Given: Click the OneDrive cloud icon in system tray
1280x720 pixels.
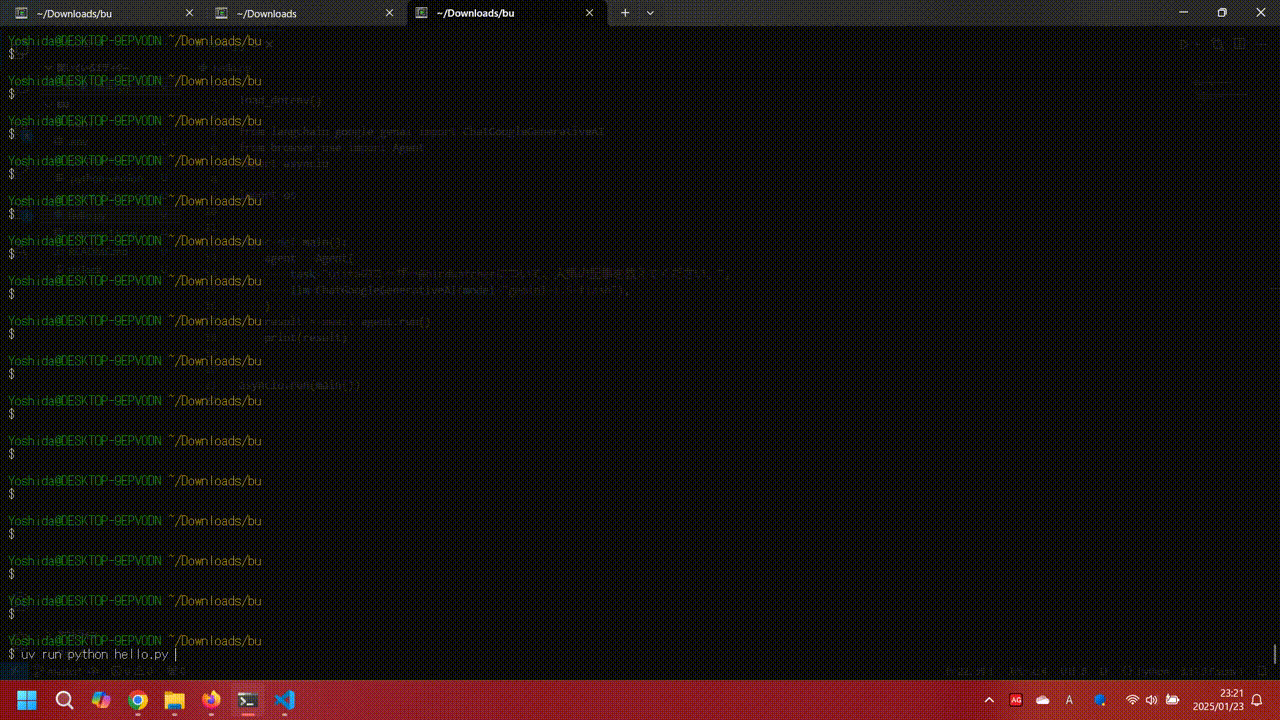Looking at the screenshot, I should [x=1042, y=700].
